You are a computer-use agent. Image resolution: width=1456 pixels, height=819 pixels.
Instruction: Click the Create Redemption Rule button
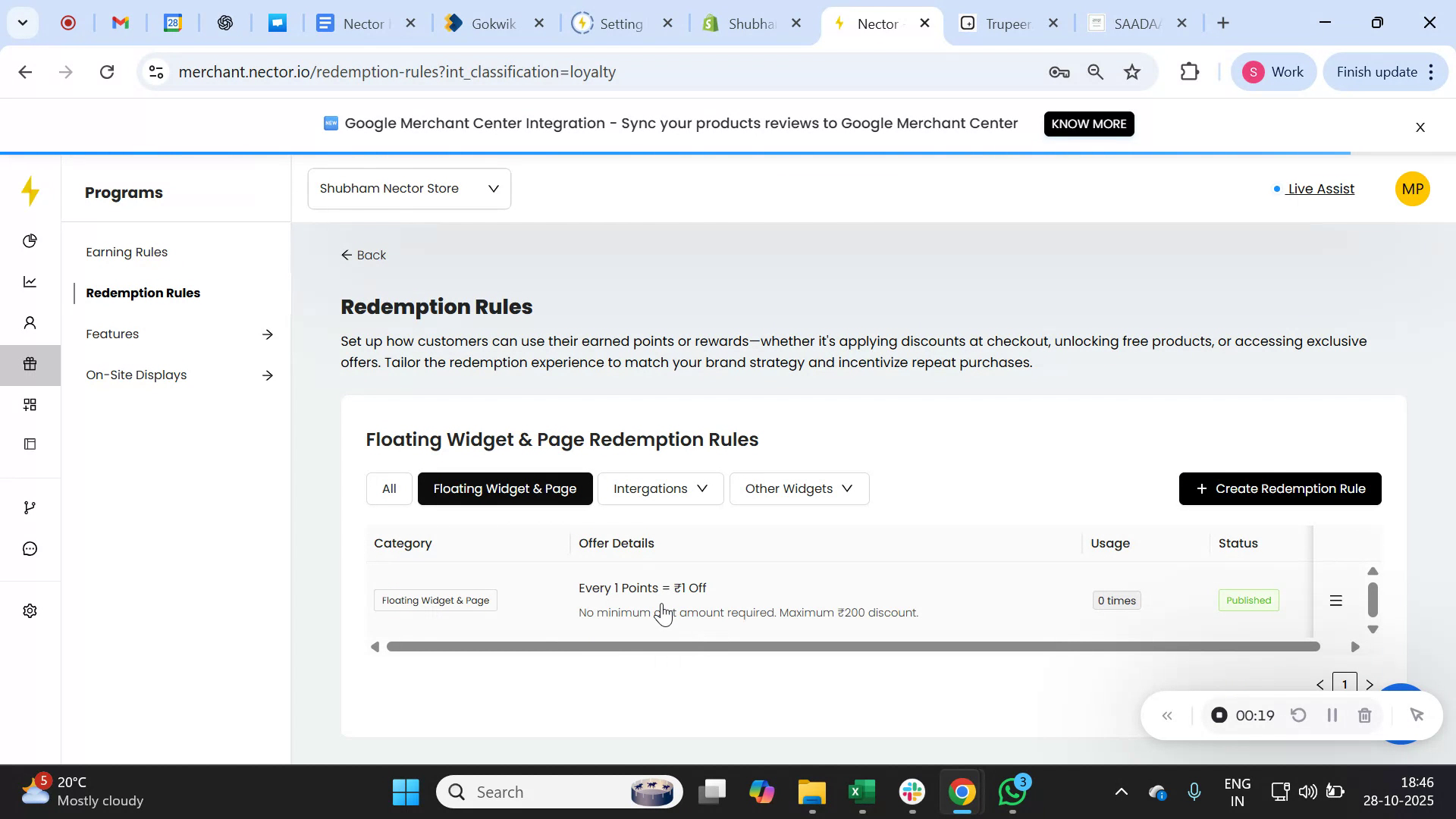[x=1279, y=489]
